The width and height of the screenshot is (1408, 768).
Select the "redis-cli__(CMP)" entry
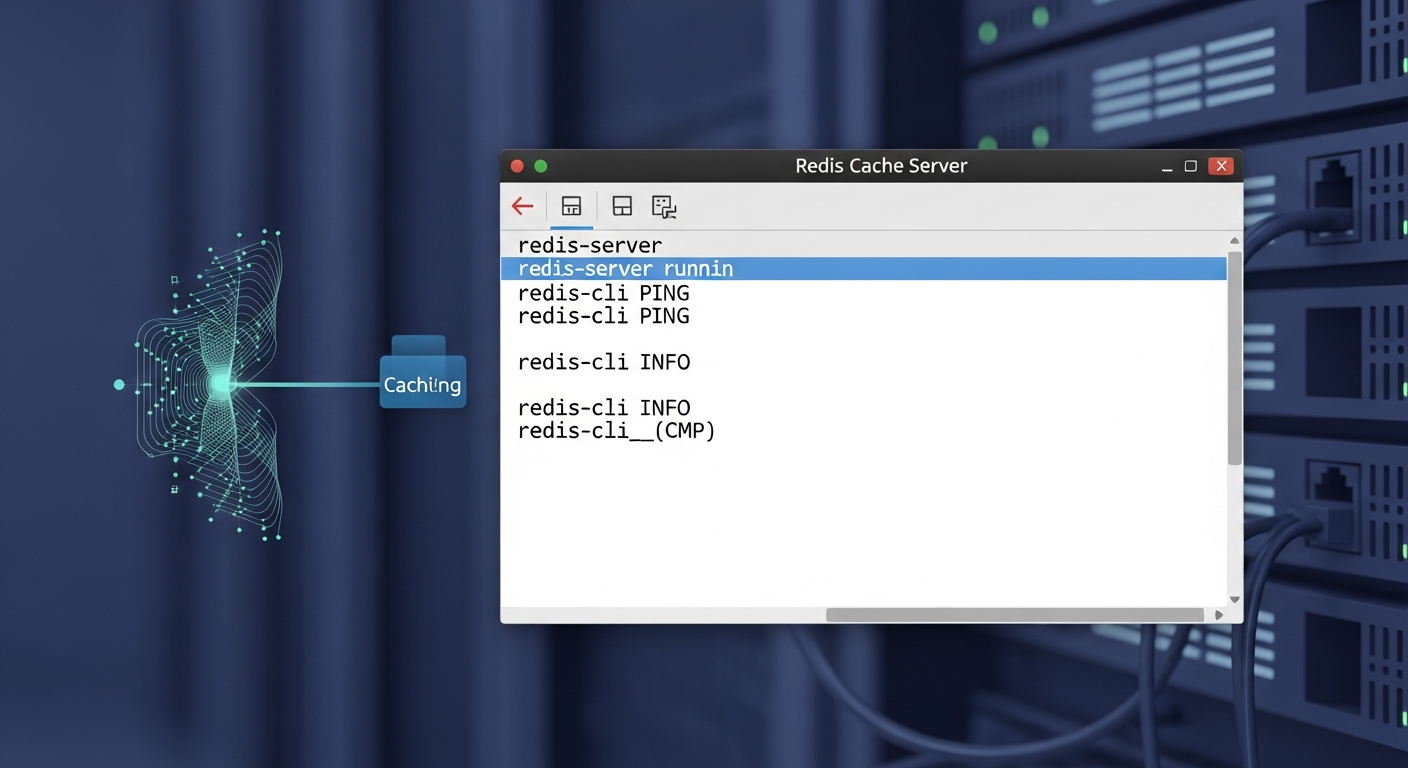[616, 430]
